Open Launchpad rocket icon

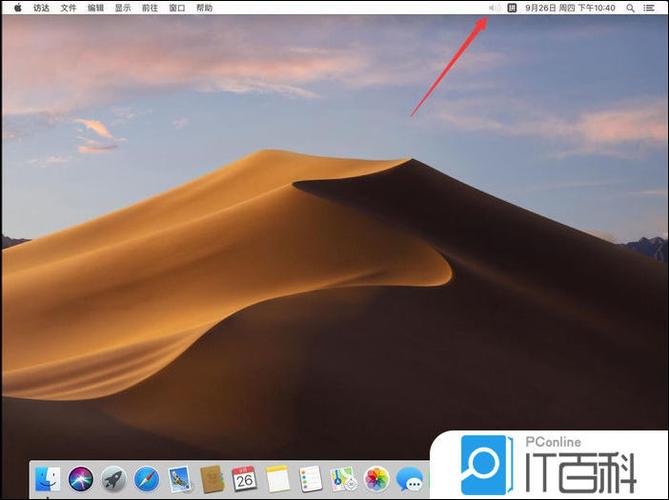tap(113, 479)
